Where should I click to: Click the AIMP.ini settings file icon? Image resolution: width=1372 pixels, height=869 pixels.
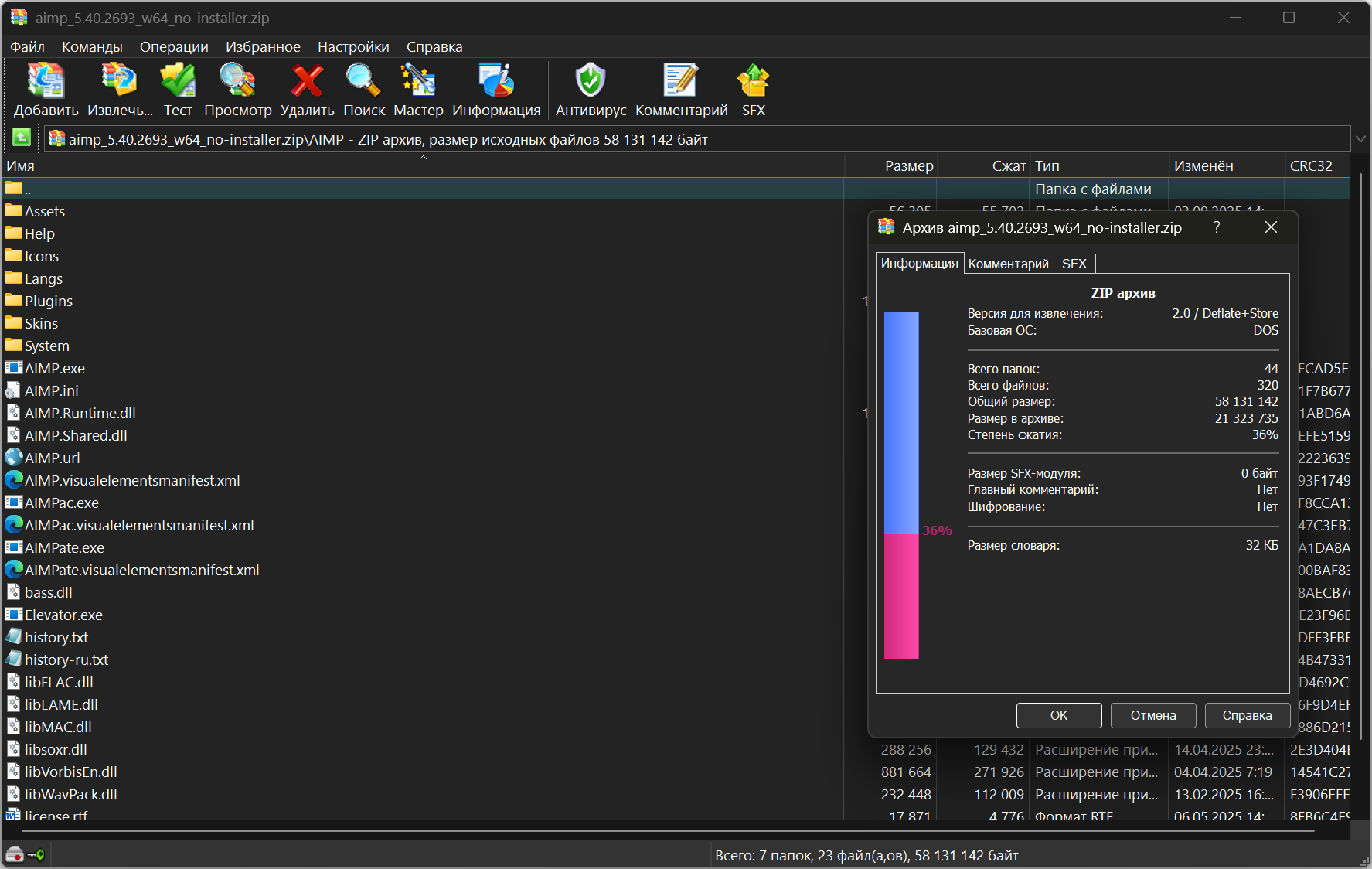[14, 390]
